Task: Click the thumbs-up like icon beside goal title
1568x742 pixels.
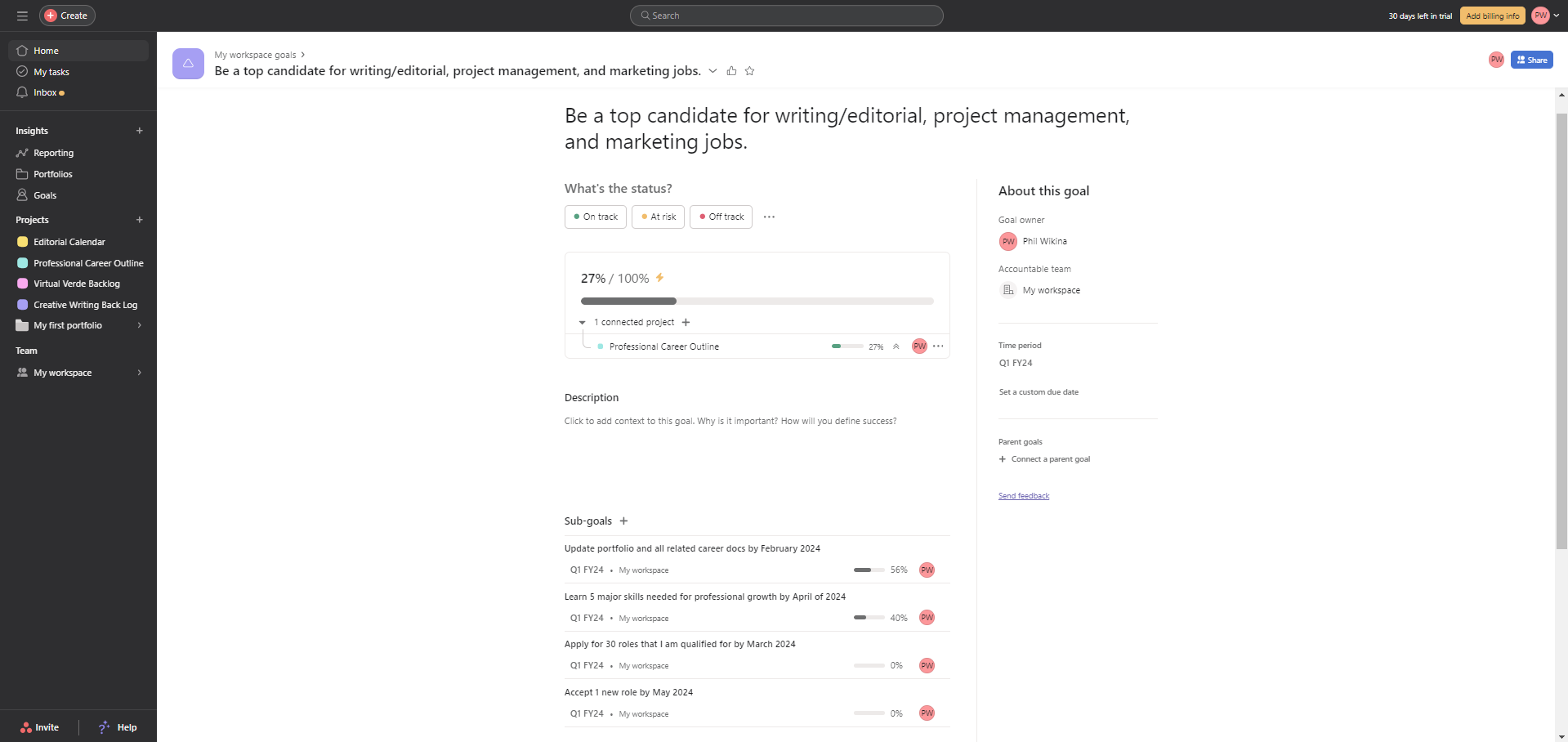Action: [731, 71]
